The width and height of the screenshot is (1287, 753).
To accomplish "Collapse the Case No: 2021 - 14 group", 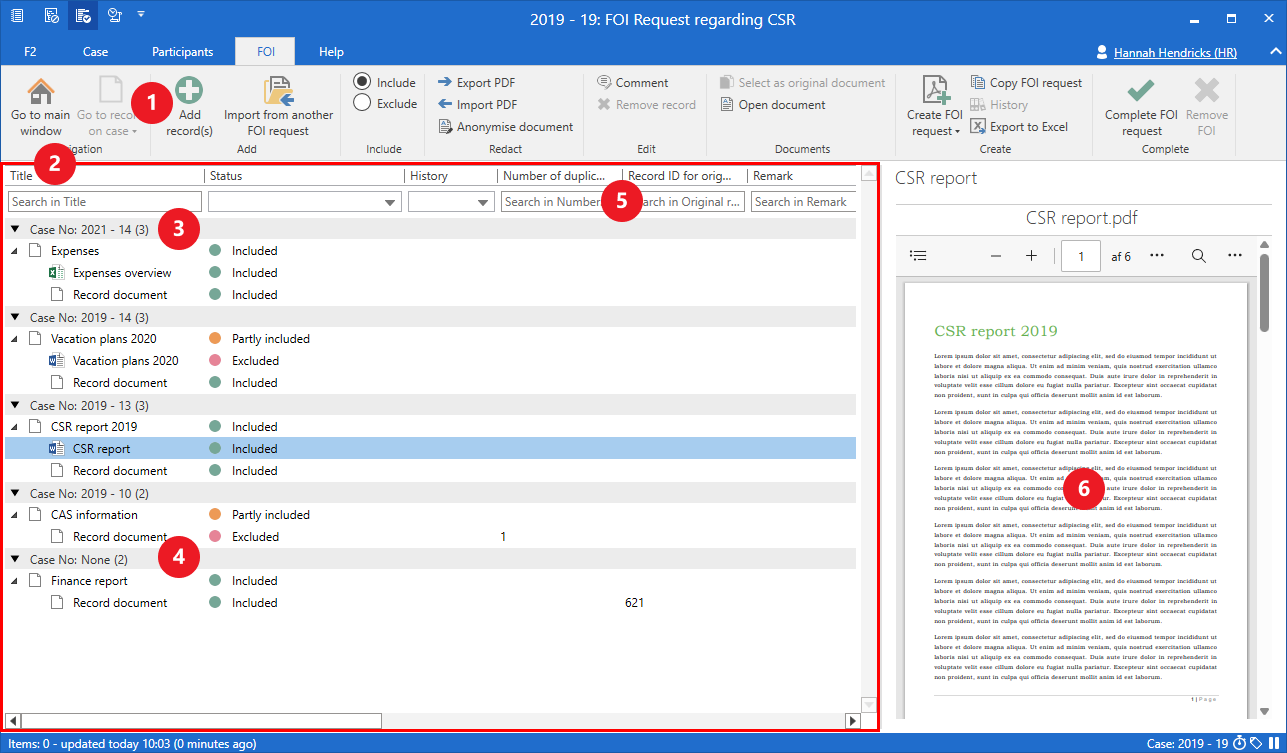I will [16, 230].
